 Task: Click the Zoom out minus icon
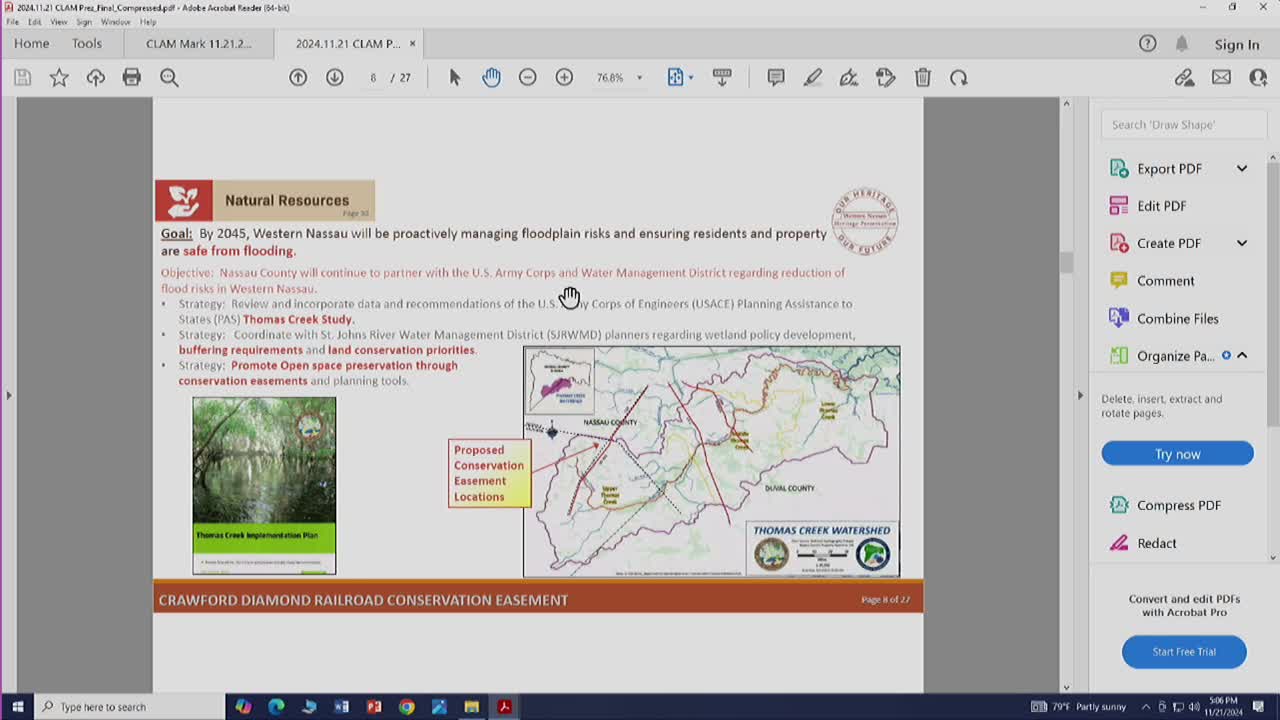point(528,78)
